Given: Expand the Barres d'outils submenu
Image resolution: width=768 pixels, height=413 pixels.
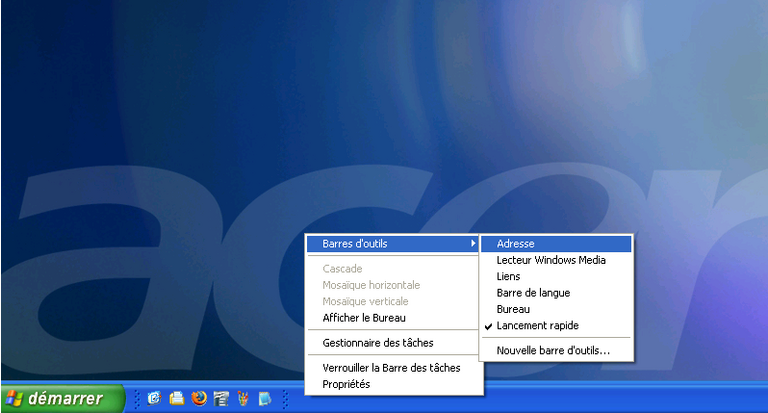Looking at the screenshot, I should coord(392,243).
